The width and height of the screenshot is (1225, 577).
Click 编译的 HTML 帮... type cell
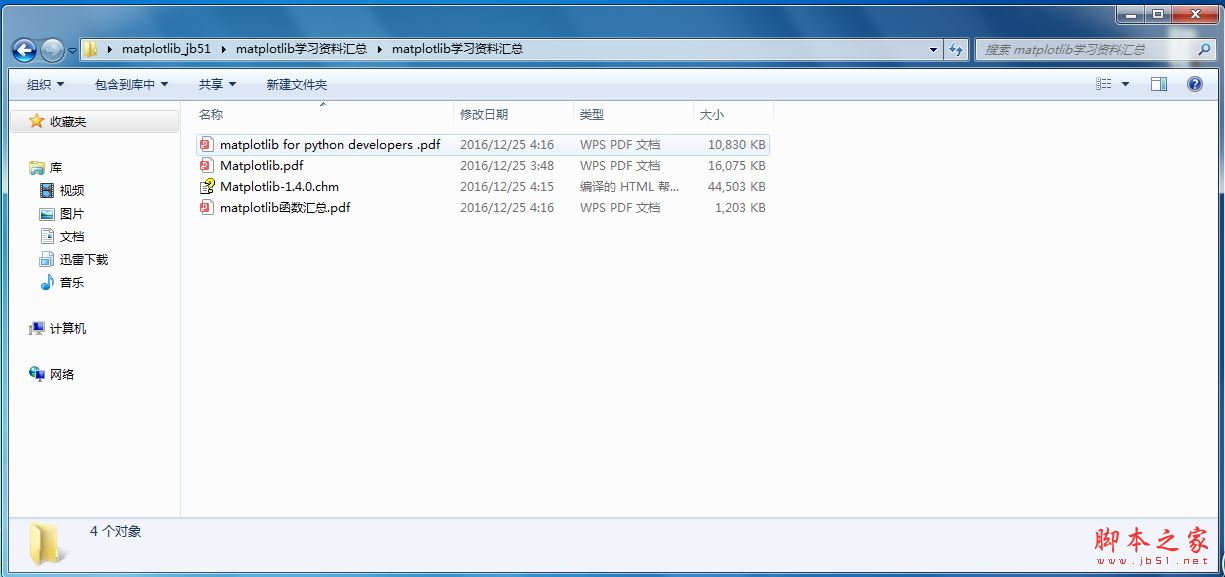coord(630,187)
